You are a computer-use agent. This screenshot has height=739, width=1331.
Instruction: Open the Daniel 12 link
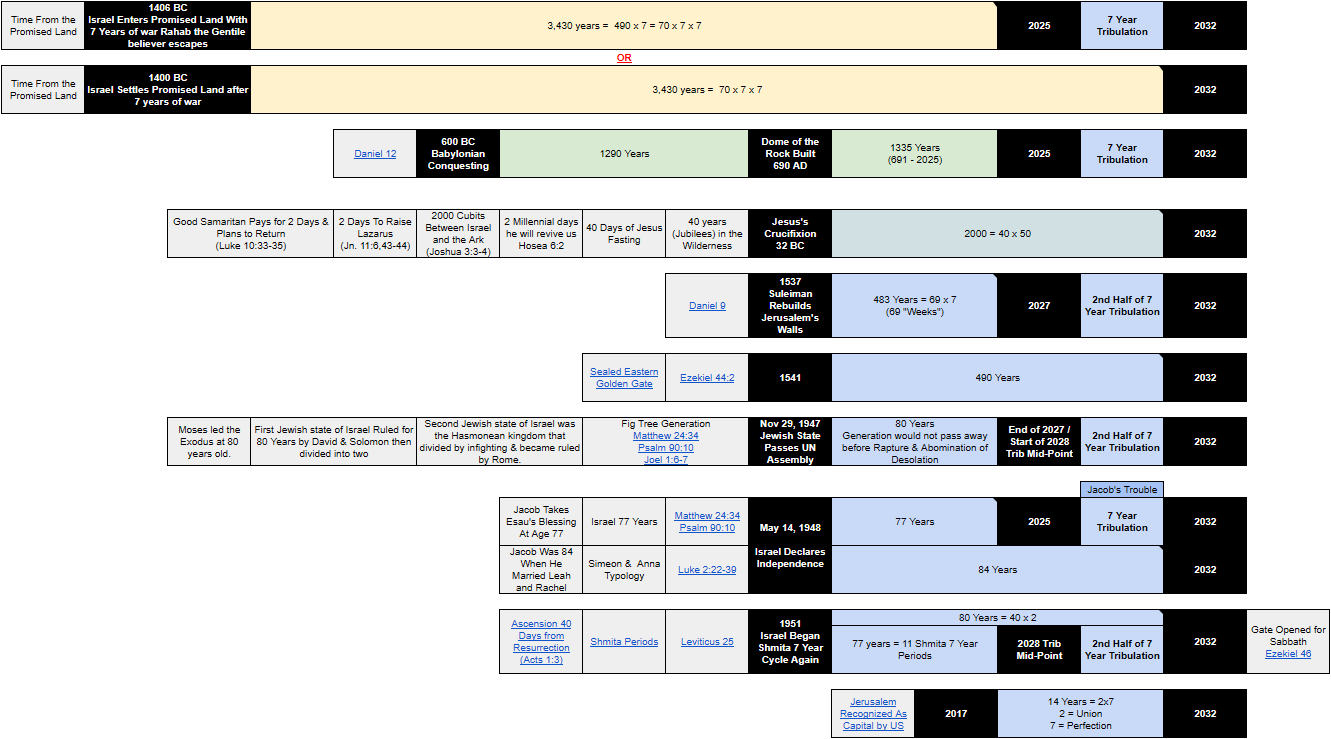click(375, 154)
